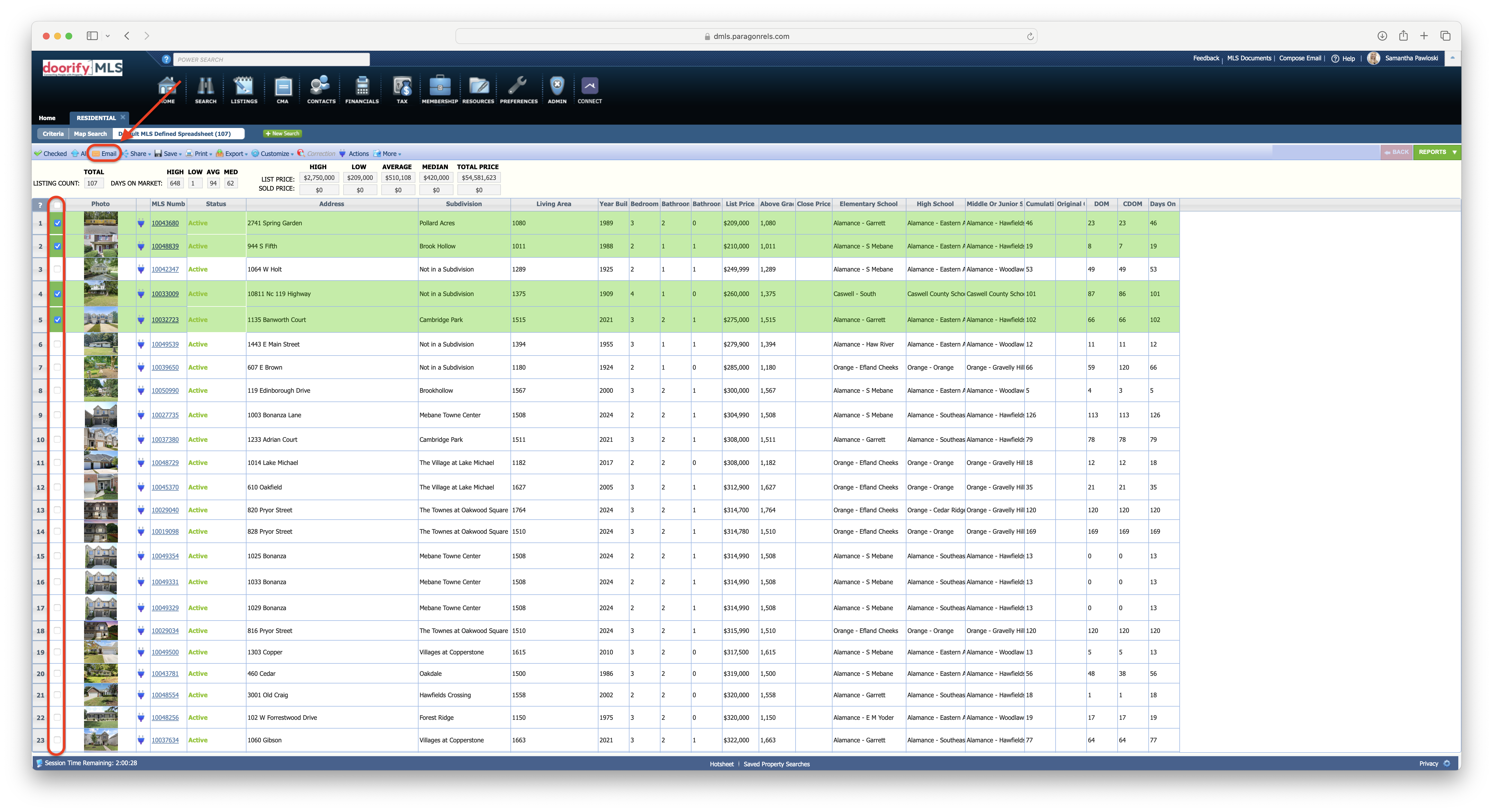Screen dimensions: 1493x812
Task: Switch to the Home tab
Action: click(47, 118)
